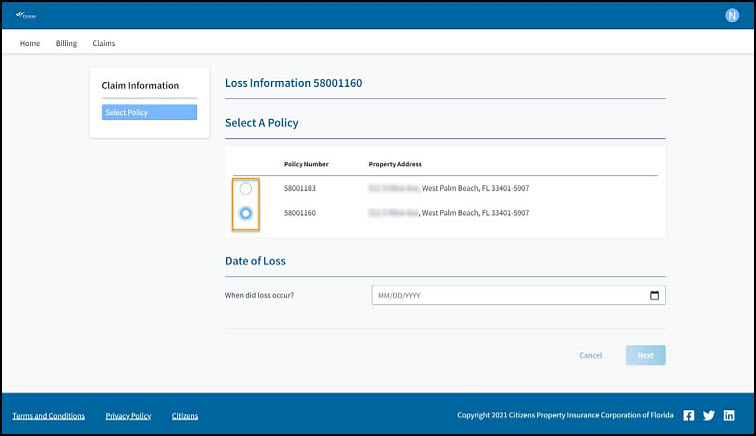Select radio button for policy 58001183
The image size is (756, 436).
coord(246,189)
